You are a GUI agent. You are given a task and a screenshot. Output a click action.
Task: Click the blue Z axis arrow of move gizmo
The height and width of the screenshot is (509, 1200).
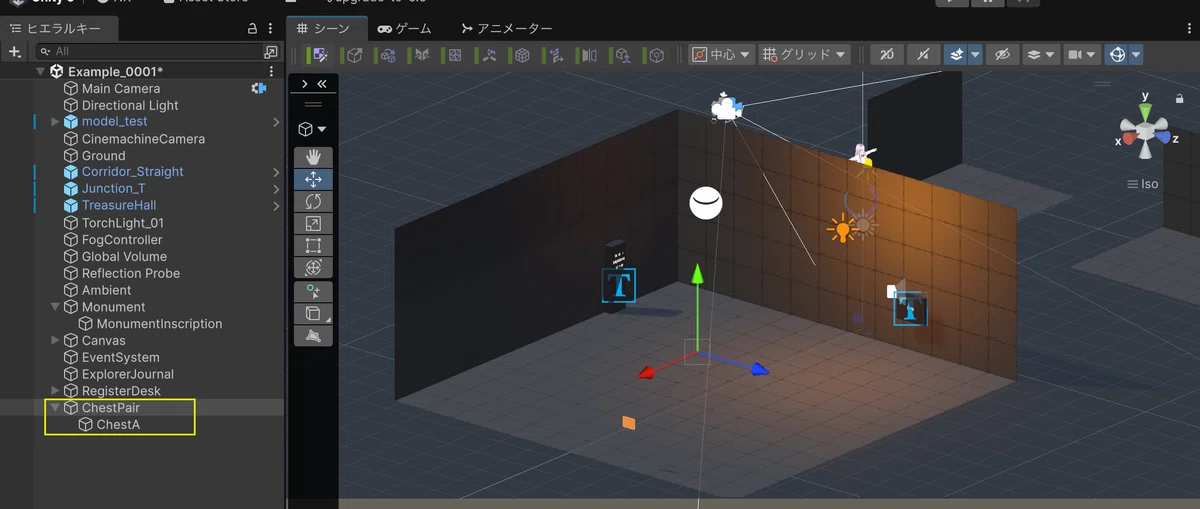click(x=759, y=369)
